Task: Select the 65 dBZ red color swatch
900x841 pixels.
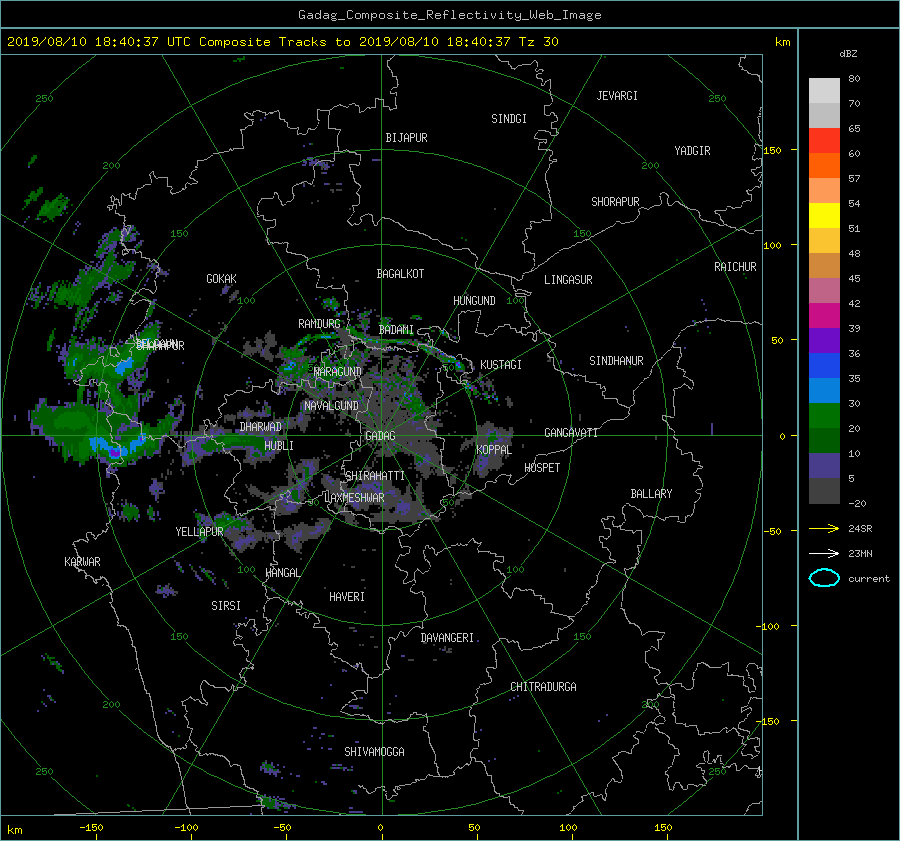Action: (824, 140)
